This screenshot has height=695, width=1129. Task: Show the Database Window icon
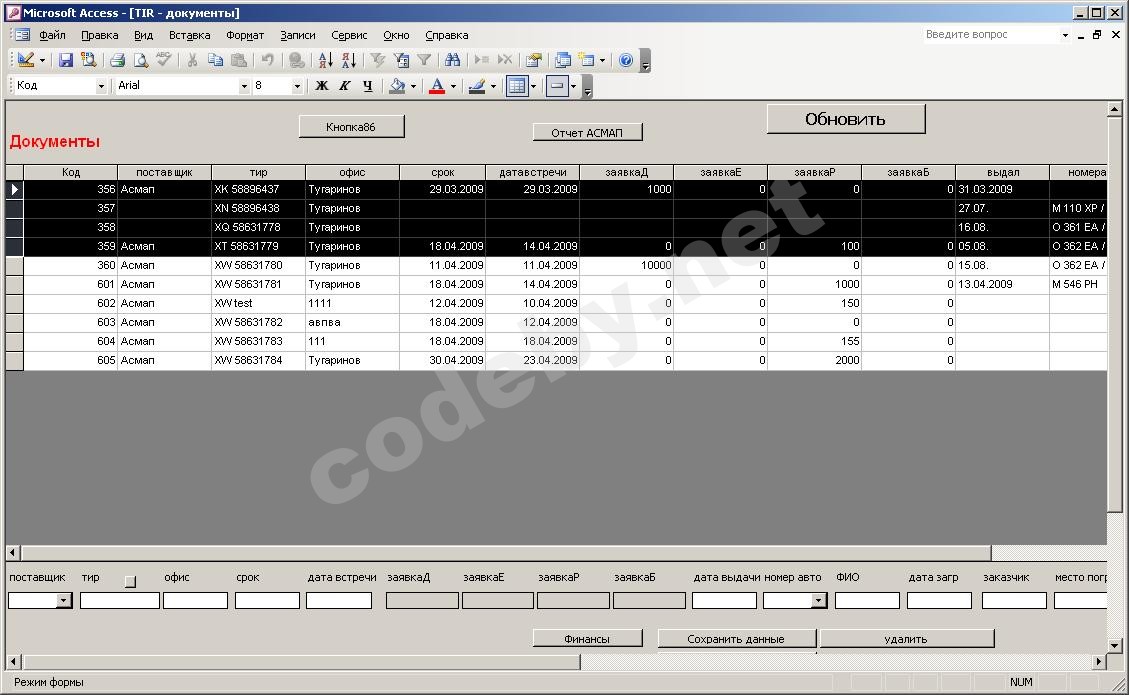(x=562, y=60)
